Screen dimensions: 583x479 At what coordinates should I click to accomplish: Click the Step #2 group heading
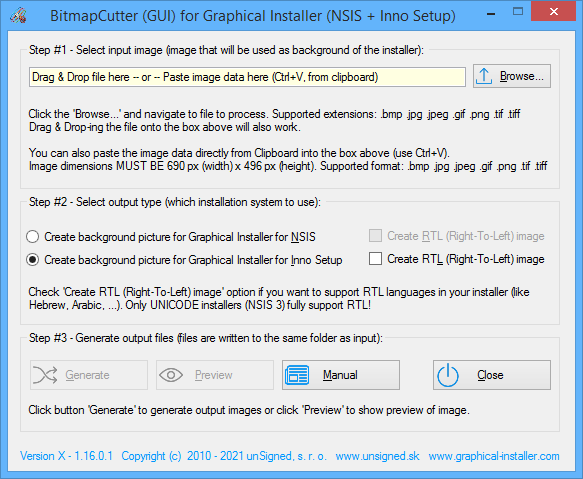[x=175, y=202]
